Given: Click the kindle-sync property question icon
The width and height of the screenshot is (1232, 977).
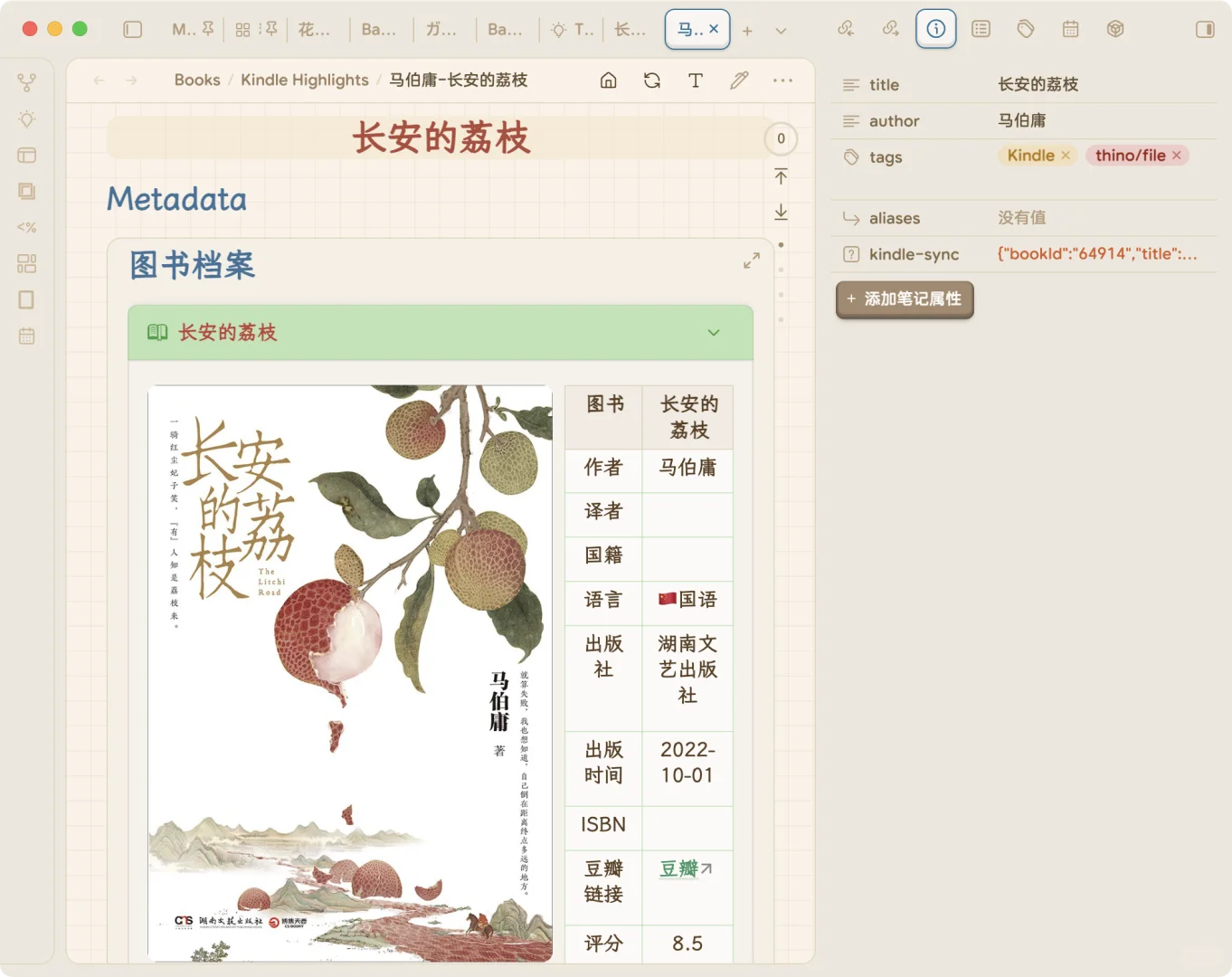Looking at the screenshot, I should click(x=851, y=254).
